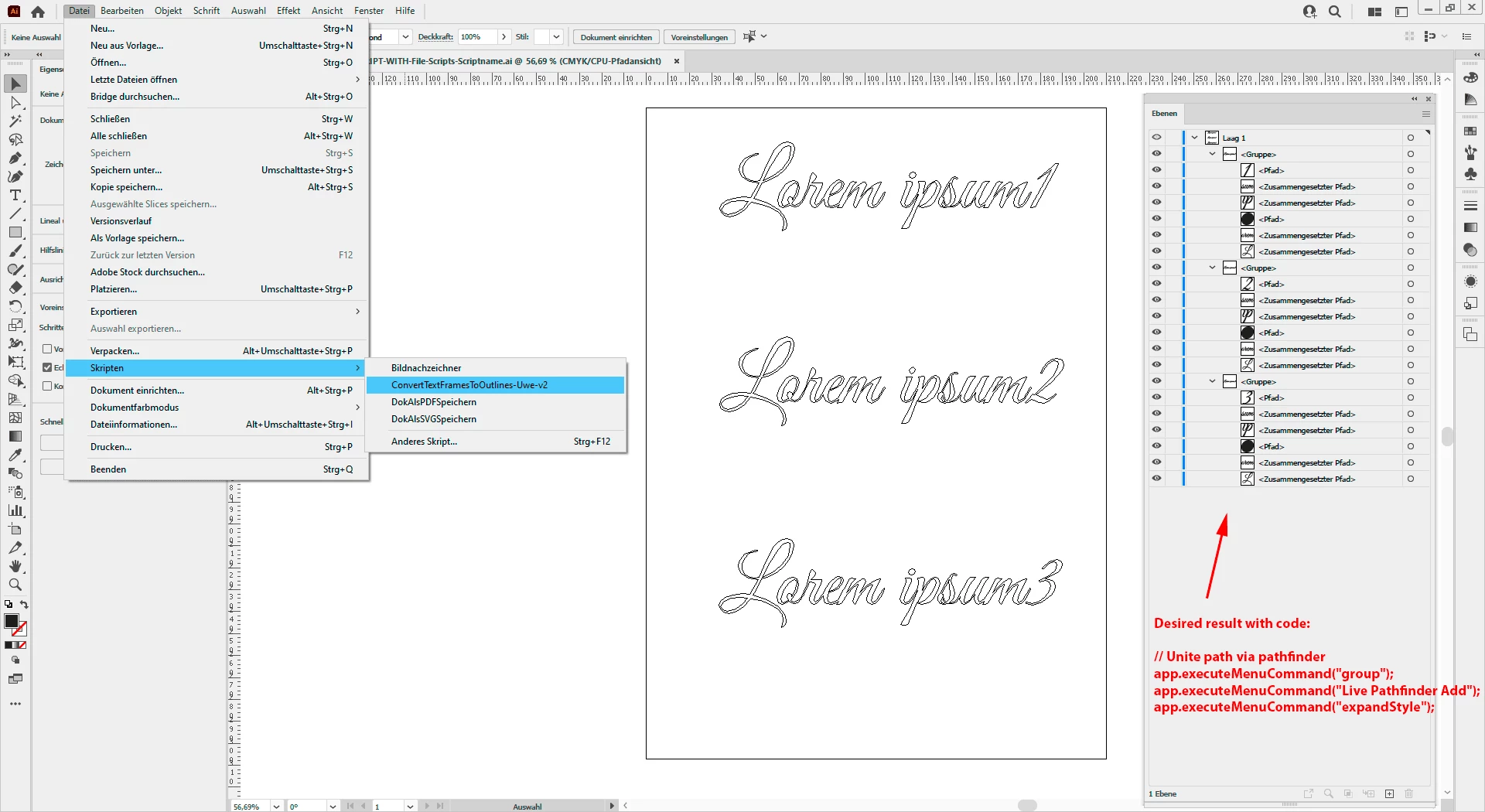Toggle visibility of topmost <Gruppe> row
Image resolution: width=1485 pixels, height=812 pixels.
tap(1156, 154)
